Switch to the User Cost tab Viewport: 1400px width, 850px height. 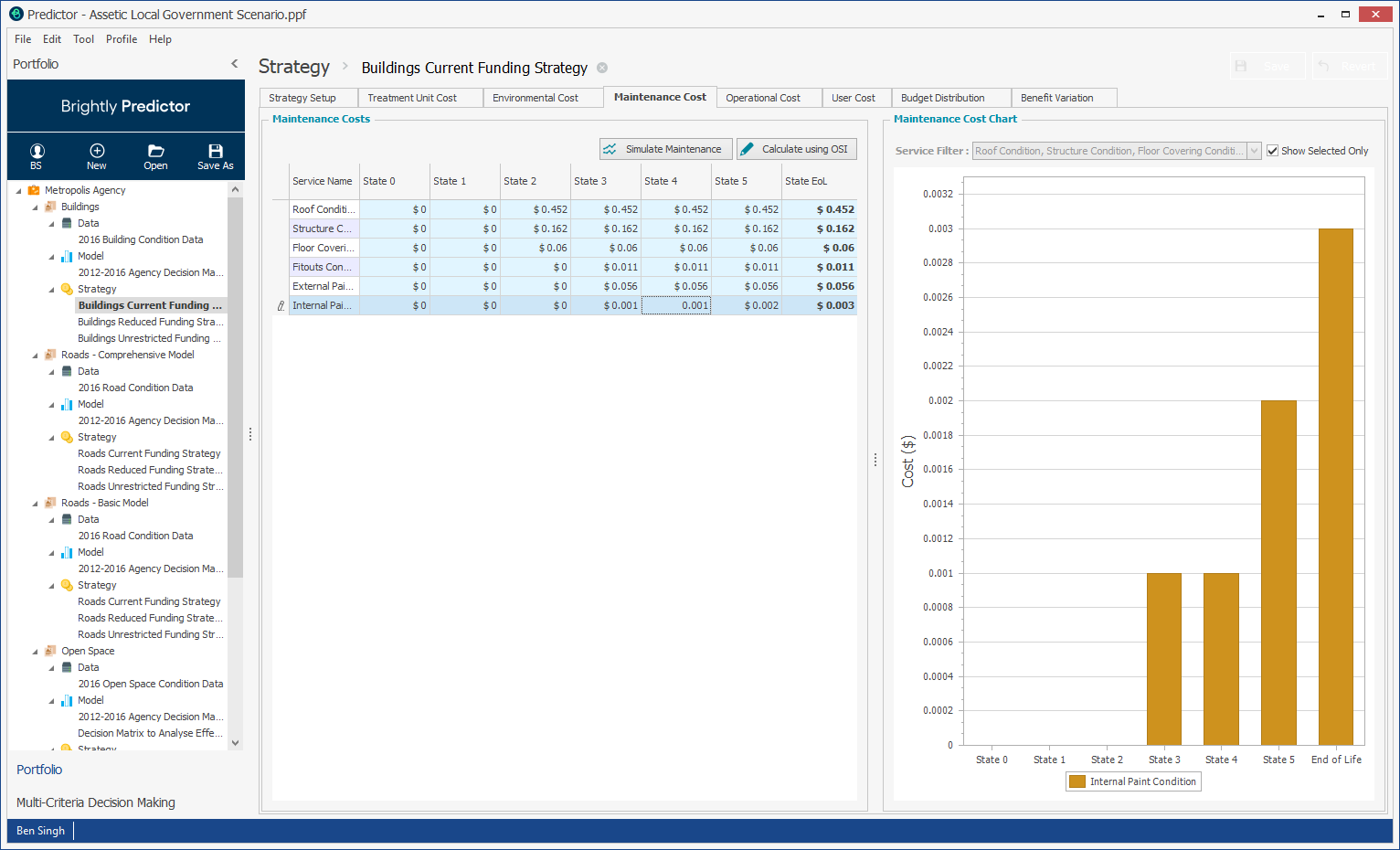pos(856,98)
